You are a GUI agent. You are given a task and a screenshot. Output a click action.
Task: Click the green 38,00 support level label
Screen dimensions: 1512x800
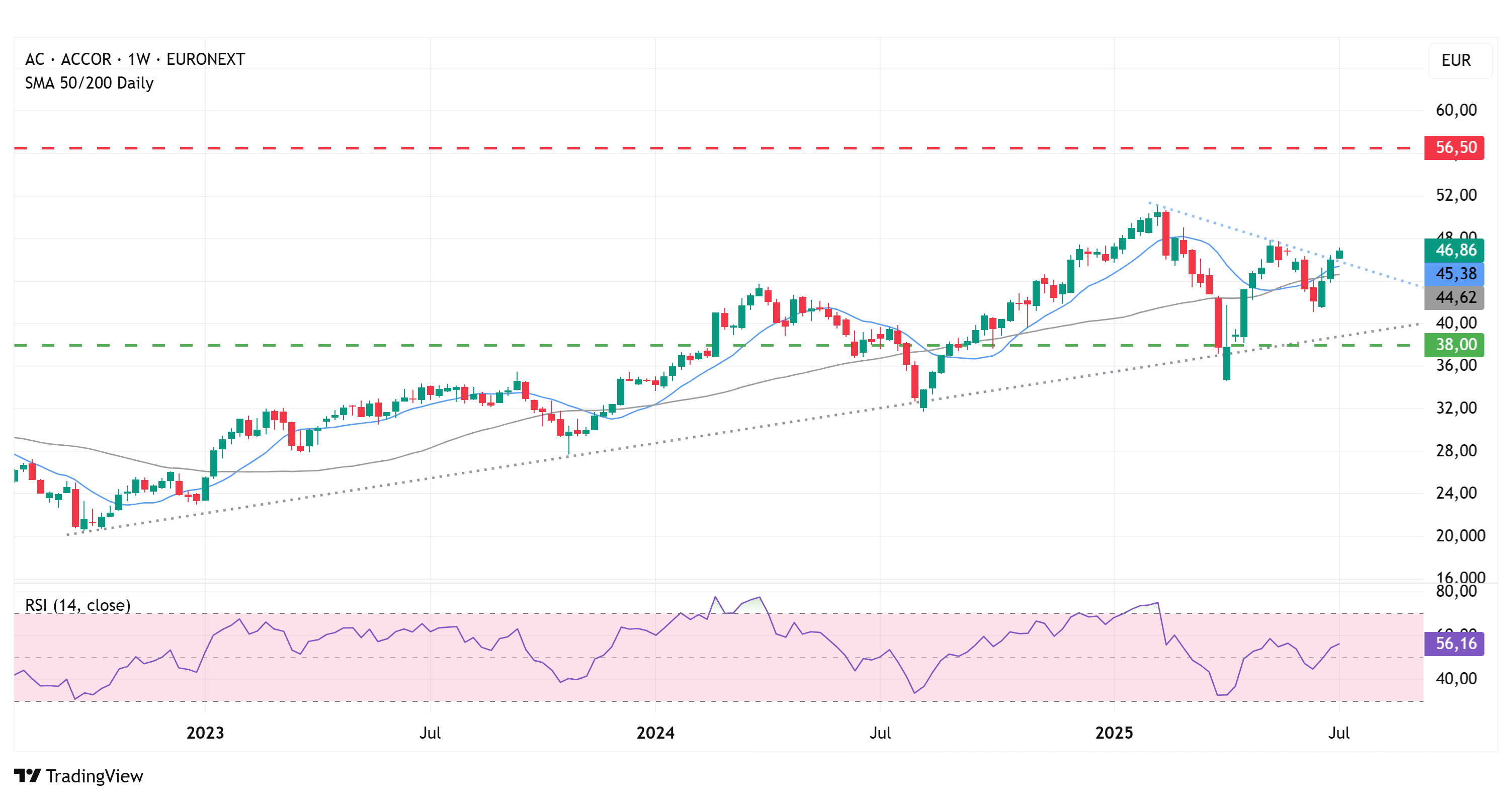pyautogui.click(x=1455, y=345)
